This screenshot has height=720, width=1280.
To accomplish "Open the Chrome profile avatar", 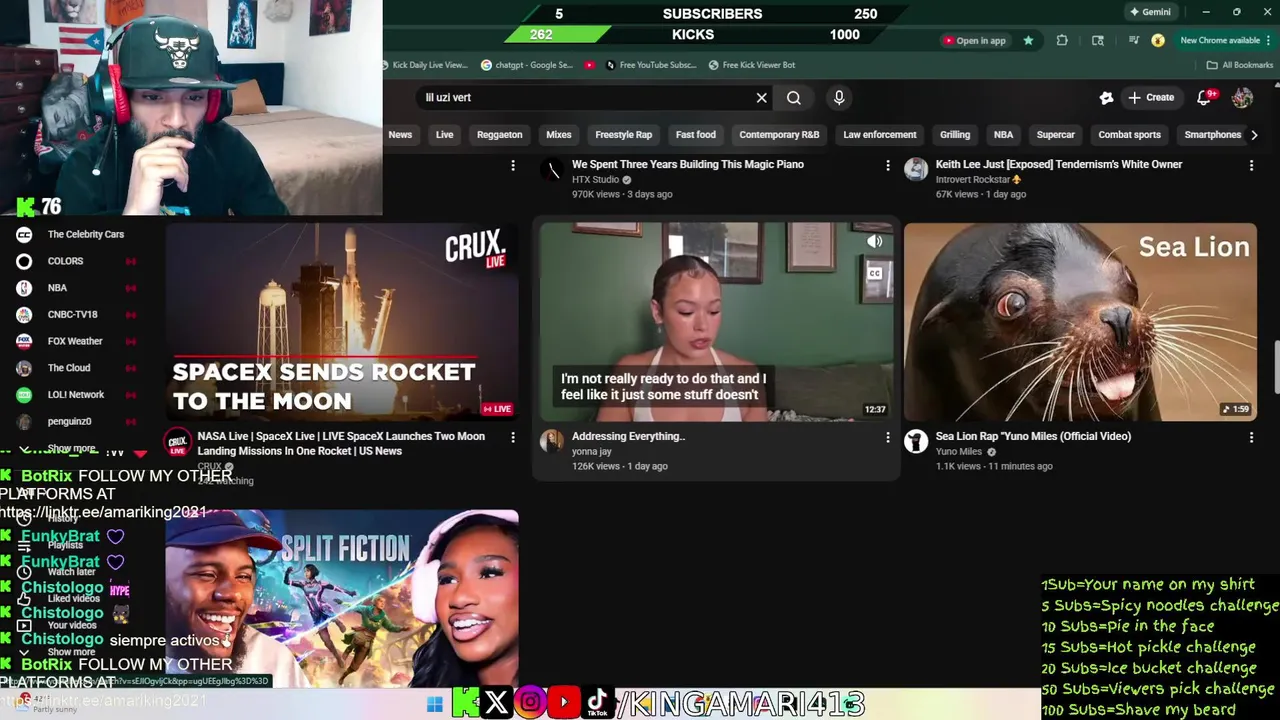I will (x=1158, y=40).
